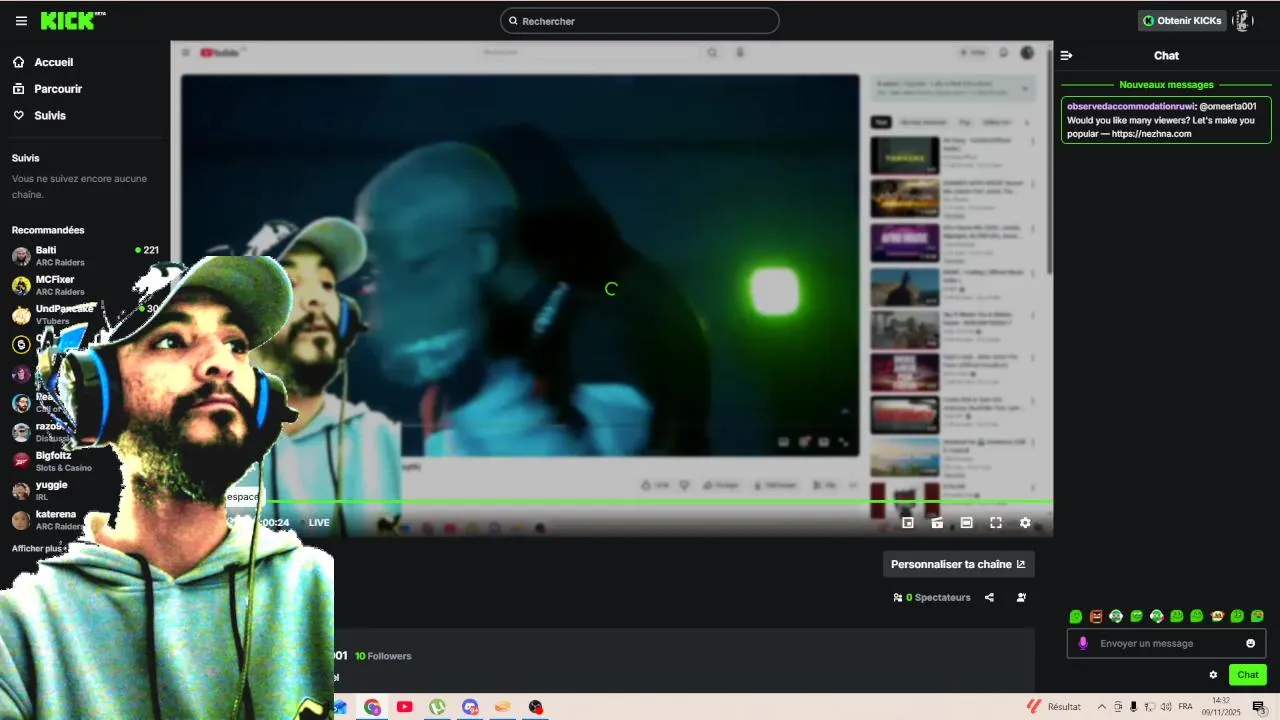Click Chat panel header title
Image resolution: width=1280 pixels, height=720 pixels.
[x=1166, y=56]
